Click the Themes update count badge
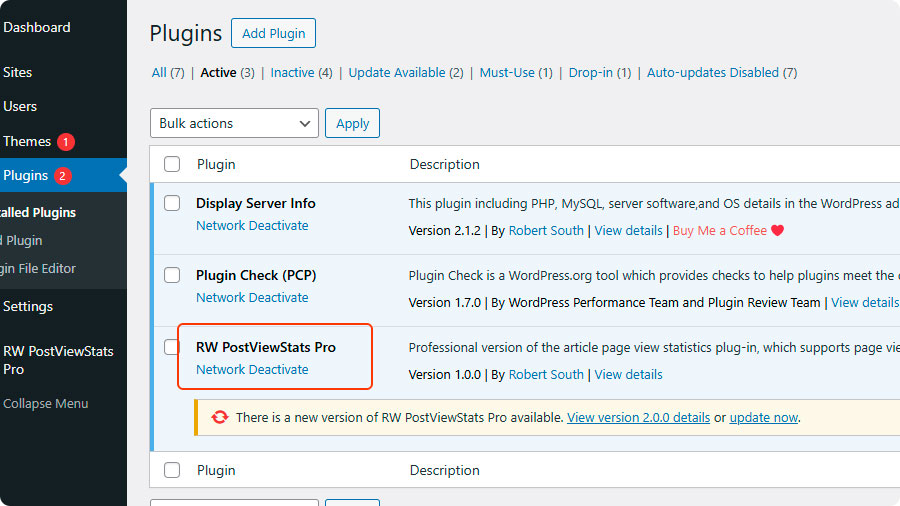The width and height of the screenshot is (900, 506). pos(66,142)
